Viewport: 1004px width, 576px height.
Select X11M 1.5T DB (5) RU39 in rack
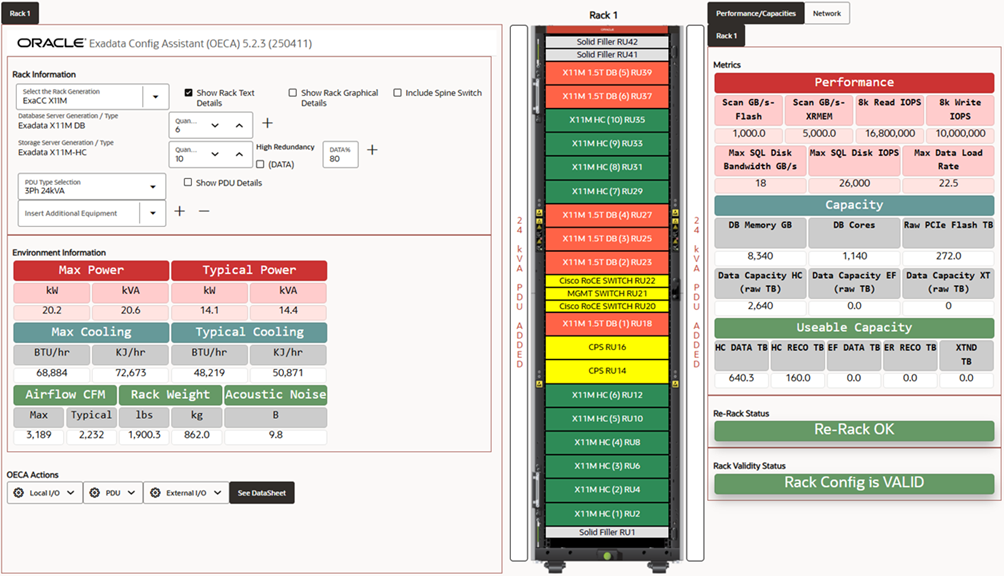[x=607, y=72]
